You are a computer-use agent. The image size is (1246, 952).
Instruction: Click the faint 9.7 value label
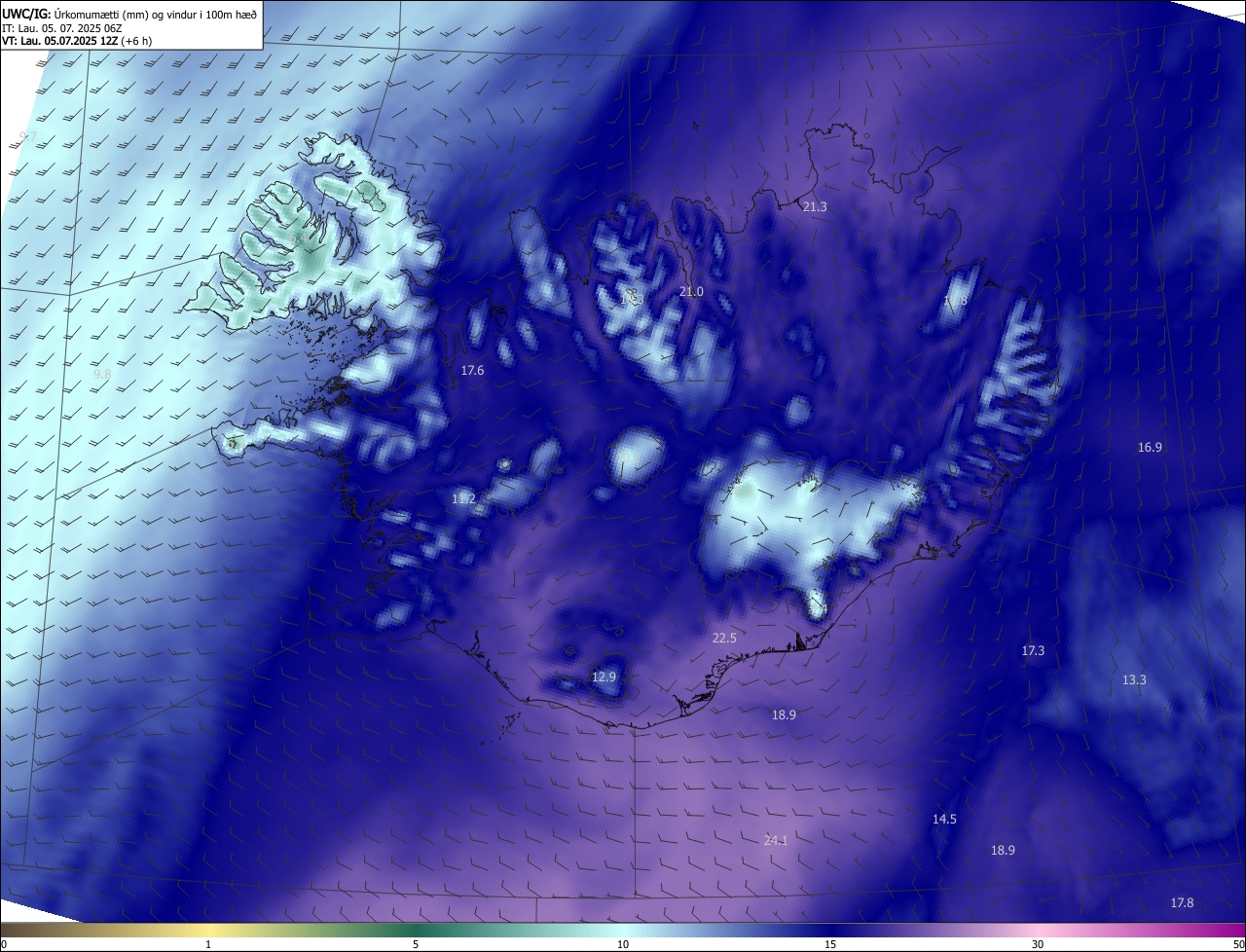pyautogui.click(x=28, y=136)
